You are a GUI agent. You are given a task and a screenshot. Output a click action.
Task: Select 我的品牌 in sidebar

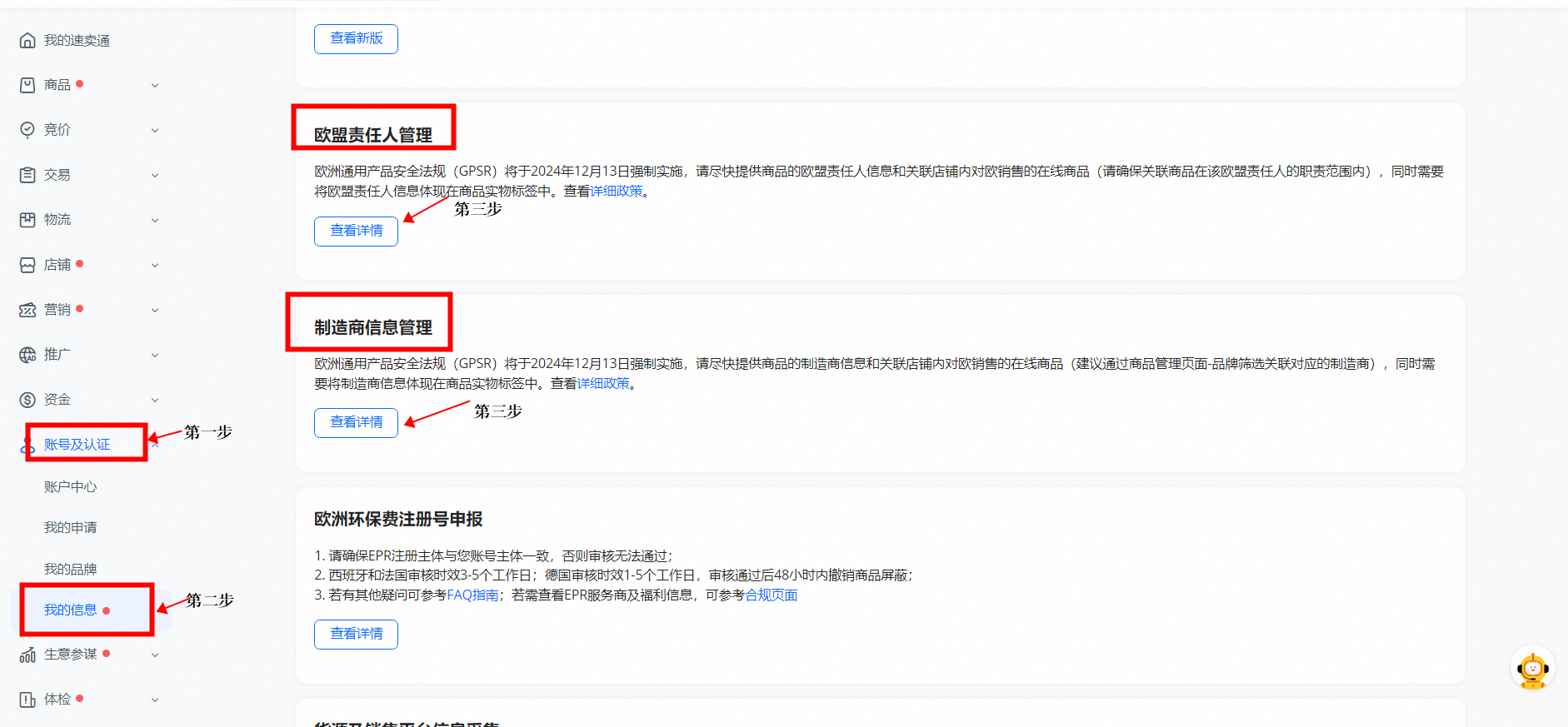coord(70,569)
